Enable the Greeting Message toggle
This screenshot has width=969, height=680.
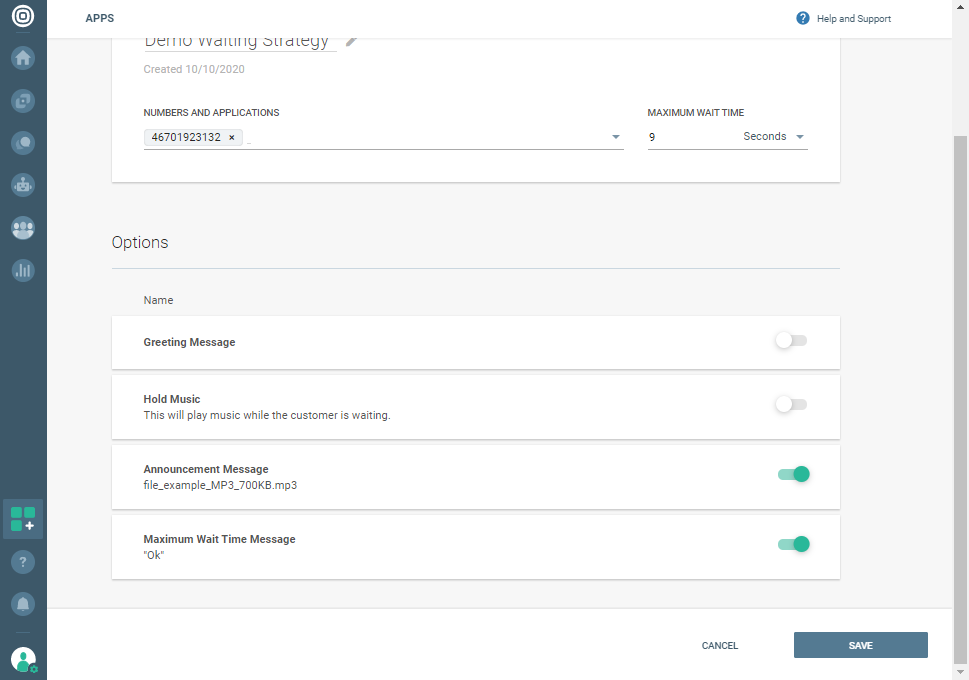[x=791, y=341]
